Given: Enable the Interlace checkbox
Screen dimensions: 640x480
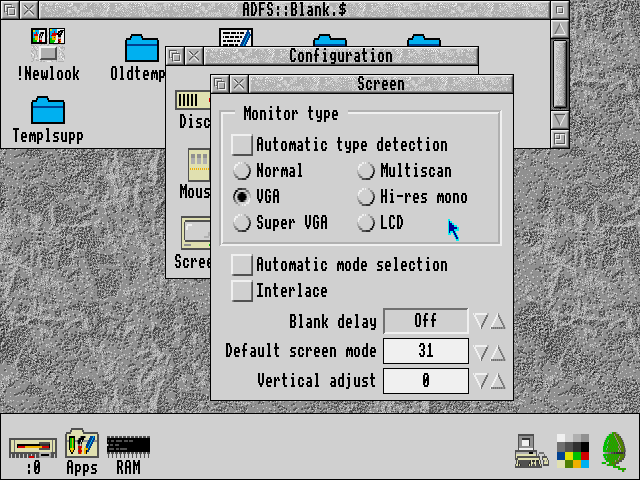Looking at the screenshot, I should pos(242,291).
